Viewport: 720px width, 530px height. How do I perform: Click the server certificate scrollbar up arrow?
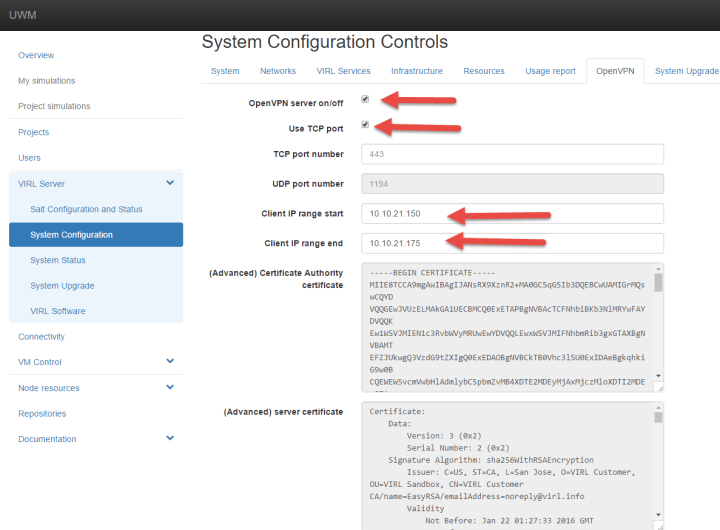[x=658, y=407]
